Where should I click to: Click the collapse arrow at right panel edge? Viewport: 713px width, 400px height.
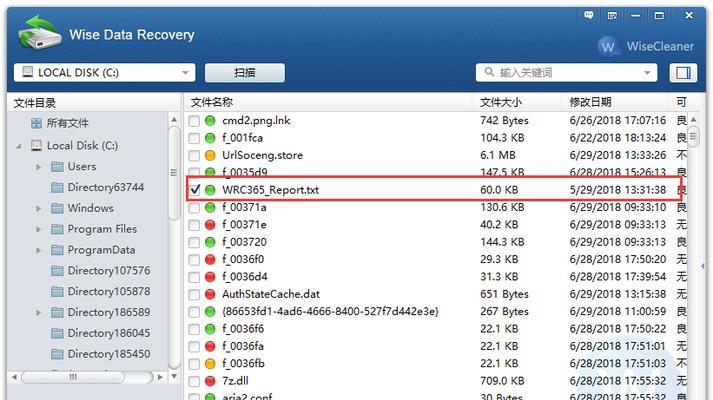[703, 266]
